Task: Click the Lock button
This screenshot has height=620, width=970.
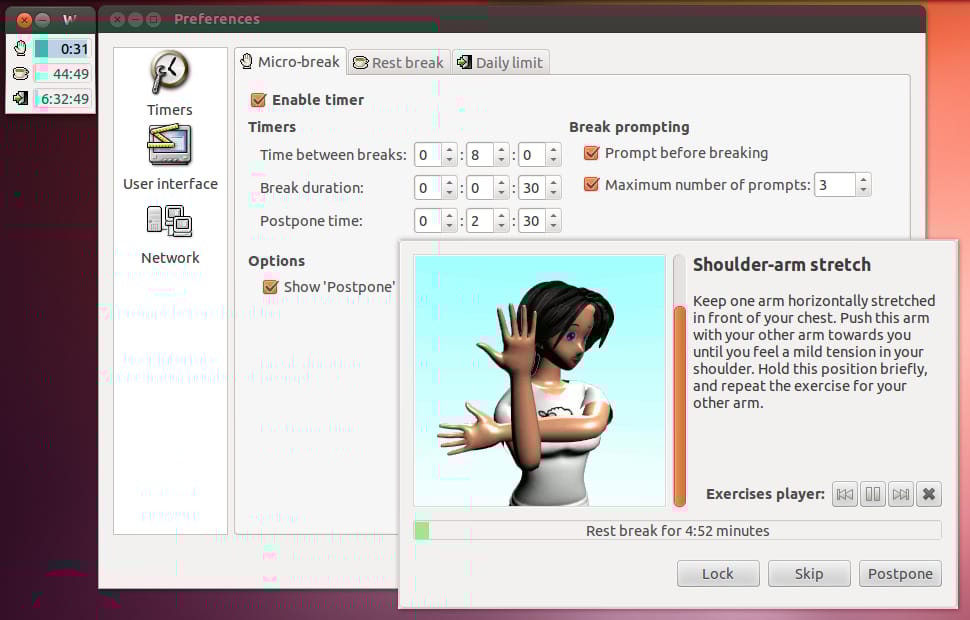Action: pos(718,574)
